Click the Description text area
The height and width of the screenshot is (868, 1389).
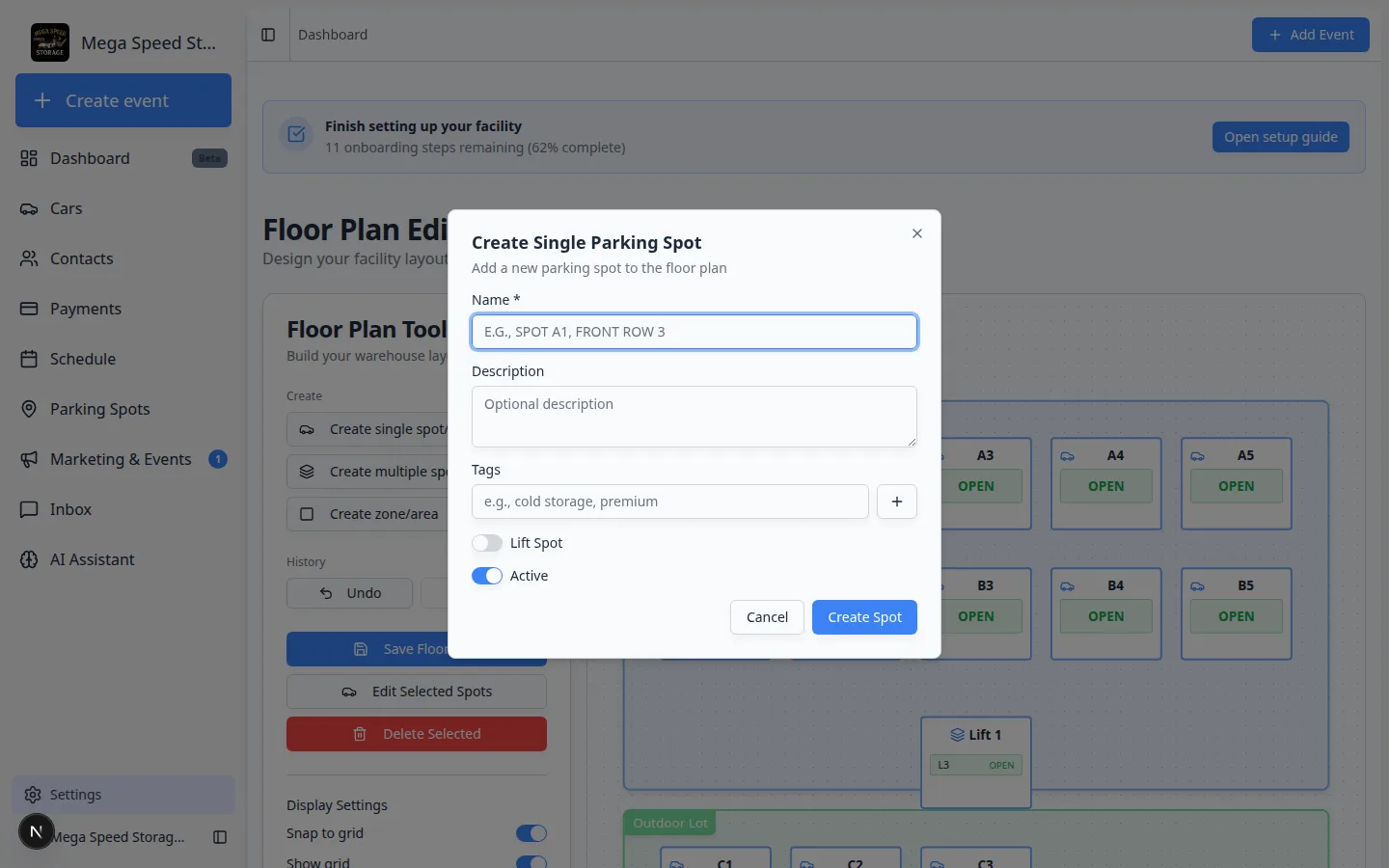coord(694,417)
